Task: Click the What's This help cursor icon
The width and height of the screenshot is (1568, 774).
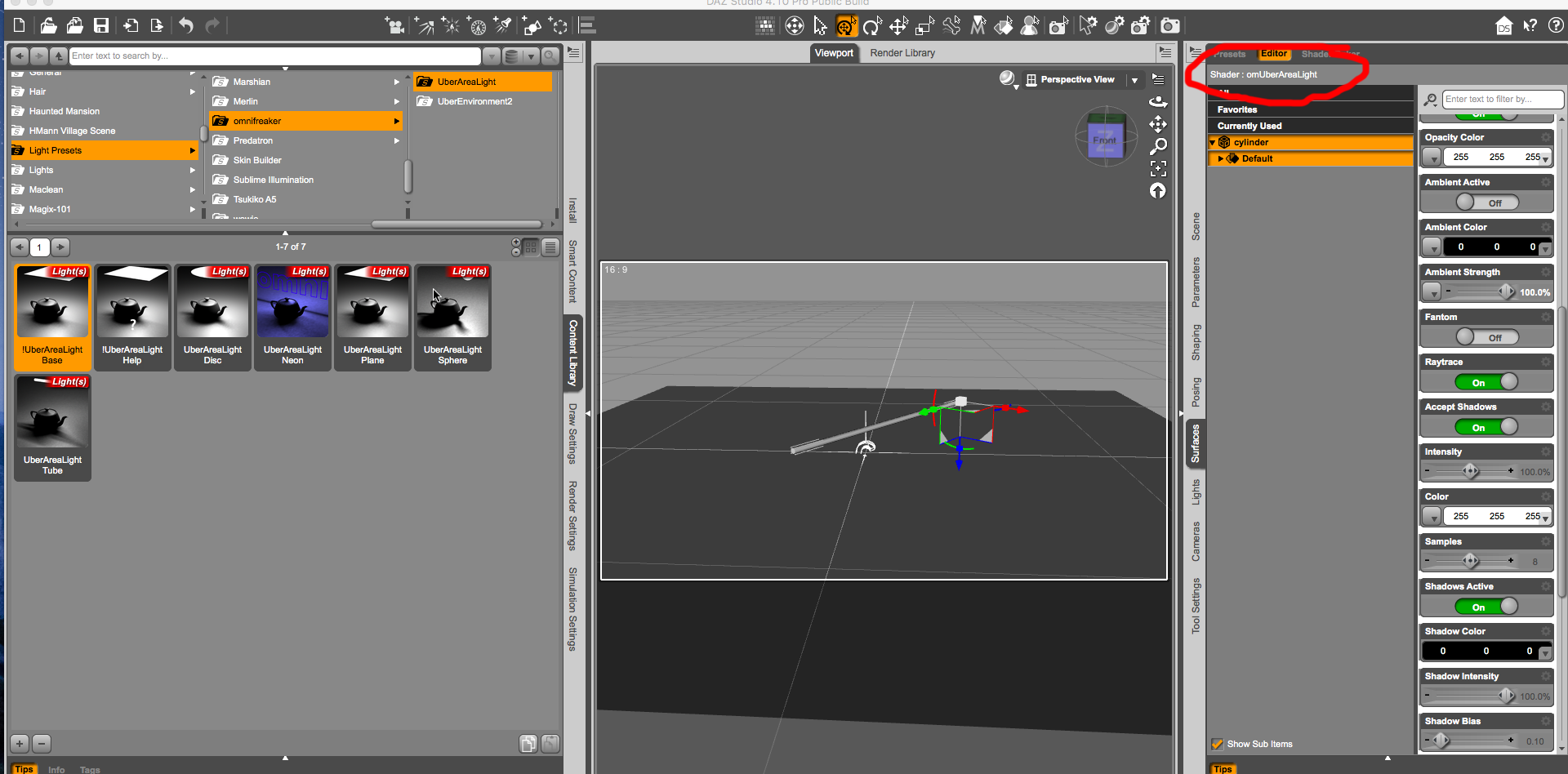Action: click(1530, 26)
